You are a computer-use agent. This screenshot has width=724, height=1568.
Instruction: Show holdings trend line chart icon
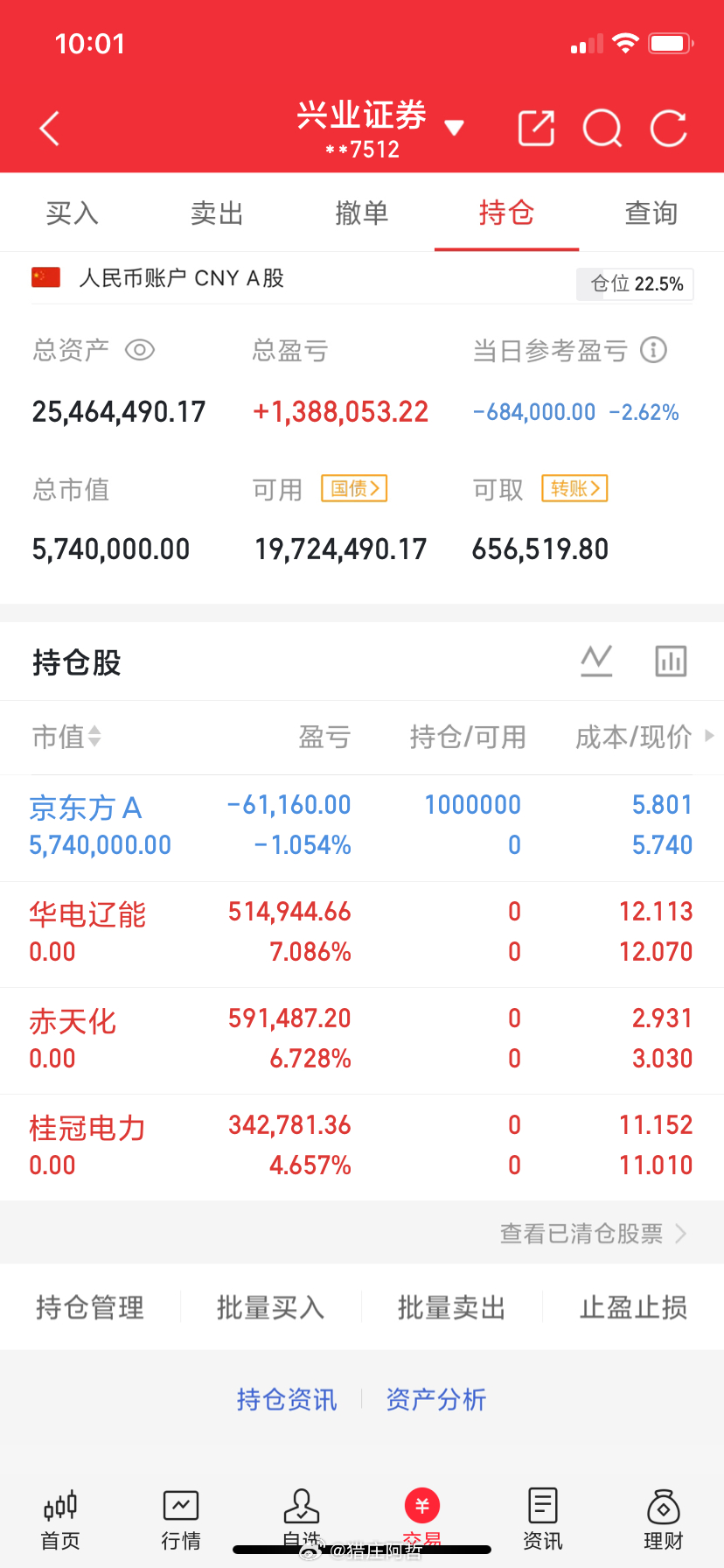click(596, 661)
